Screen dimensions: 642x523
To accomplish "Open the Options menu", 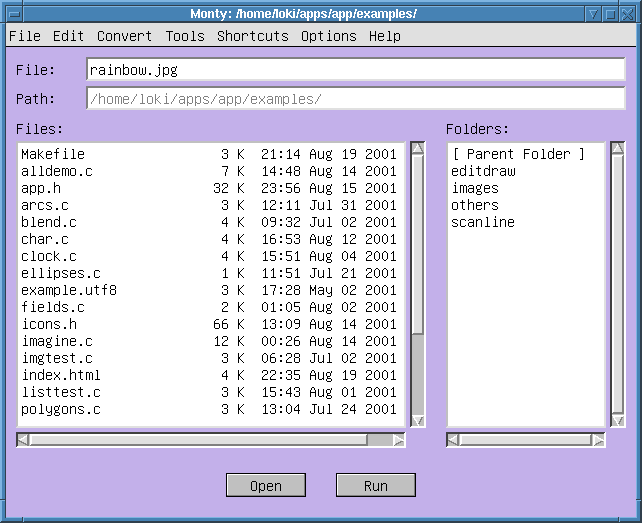I will click(328, 36).
